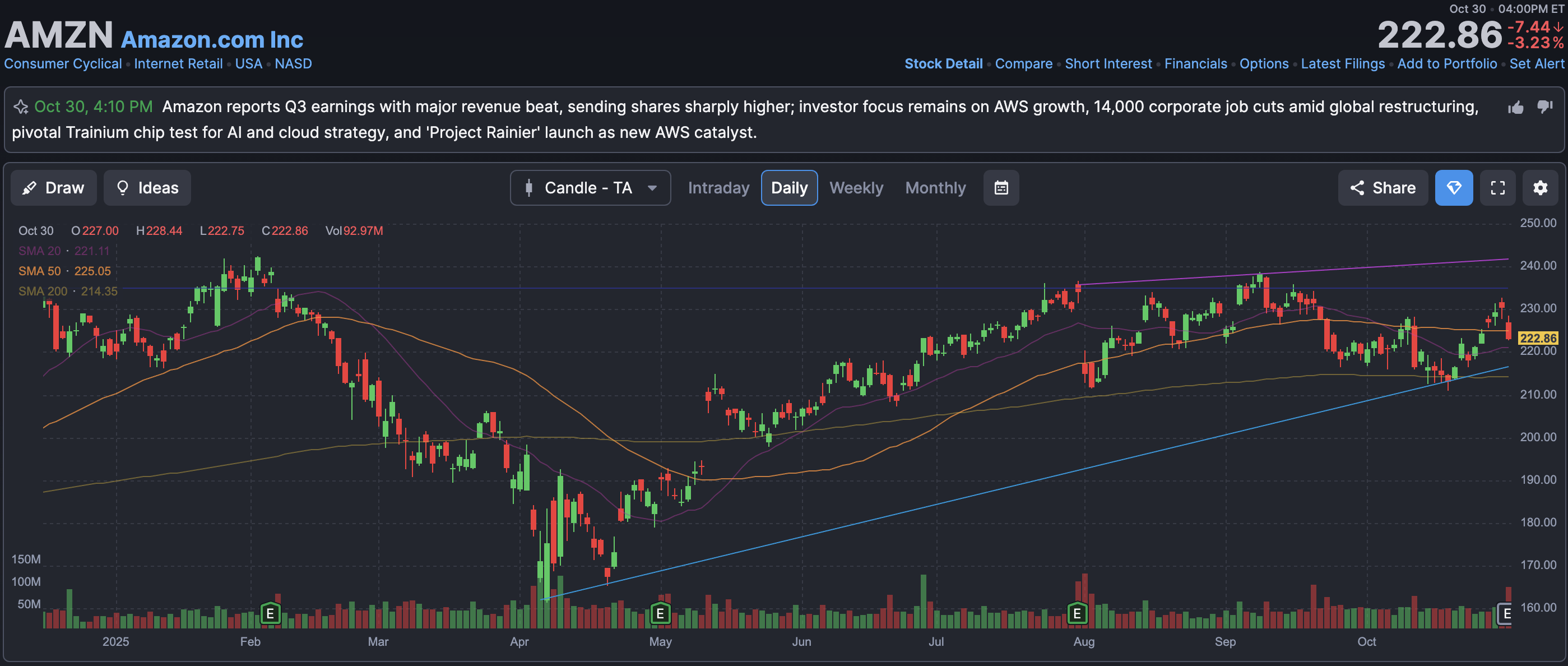Viewport: 1568px width, 666px height.
Task: Open the Short Interest link
Action: tap(1108, 63)
